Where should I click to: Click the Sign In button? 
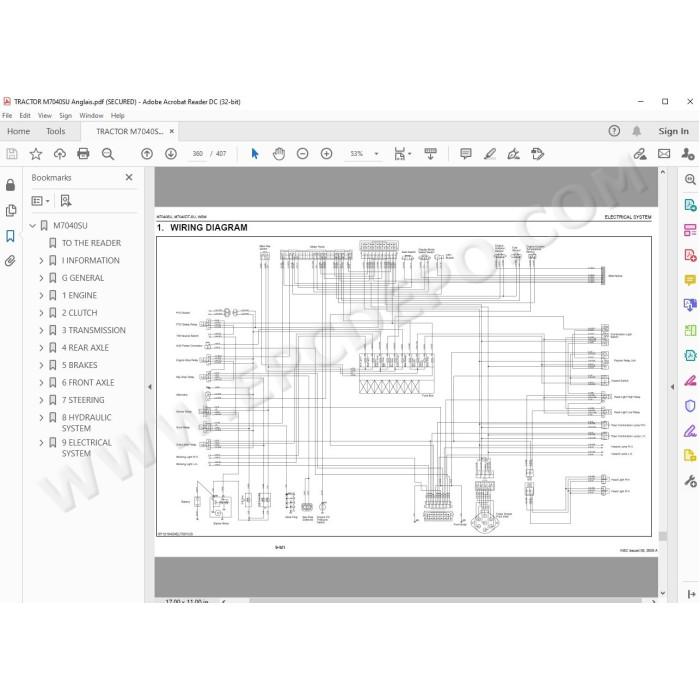pyautogui.click(x=673, y=131)
